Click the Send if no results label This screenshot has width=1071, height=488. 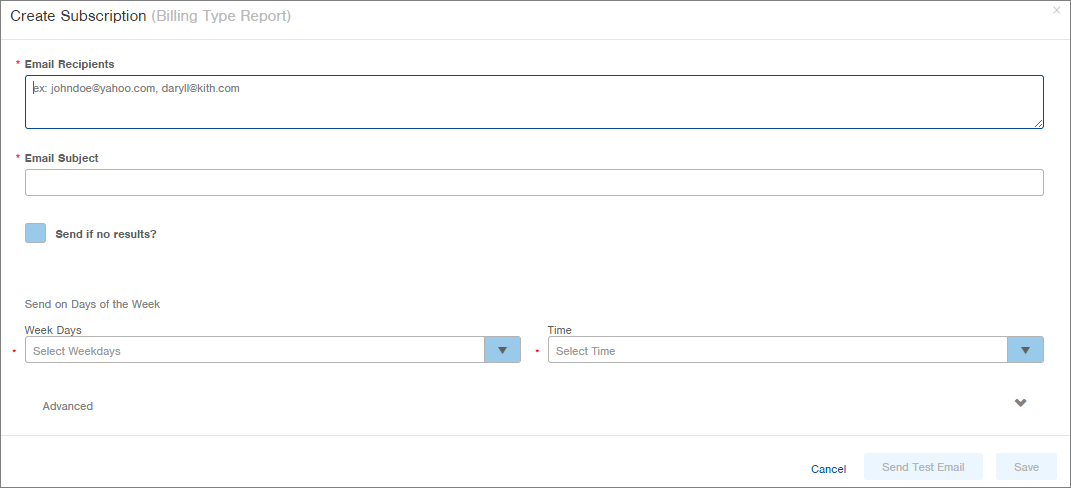[106, 234]
